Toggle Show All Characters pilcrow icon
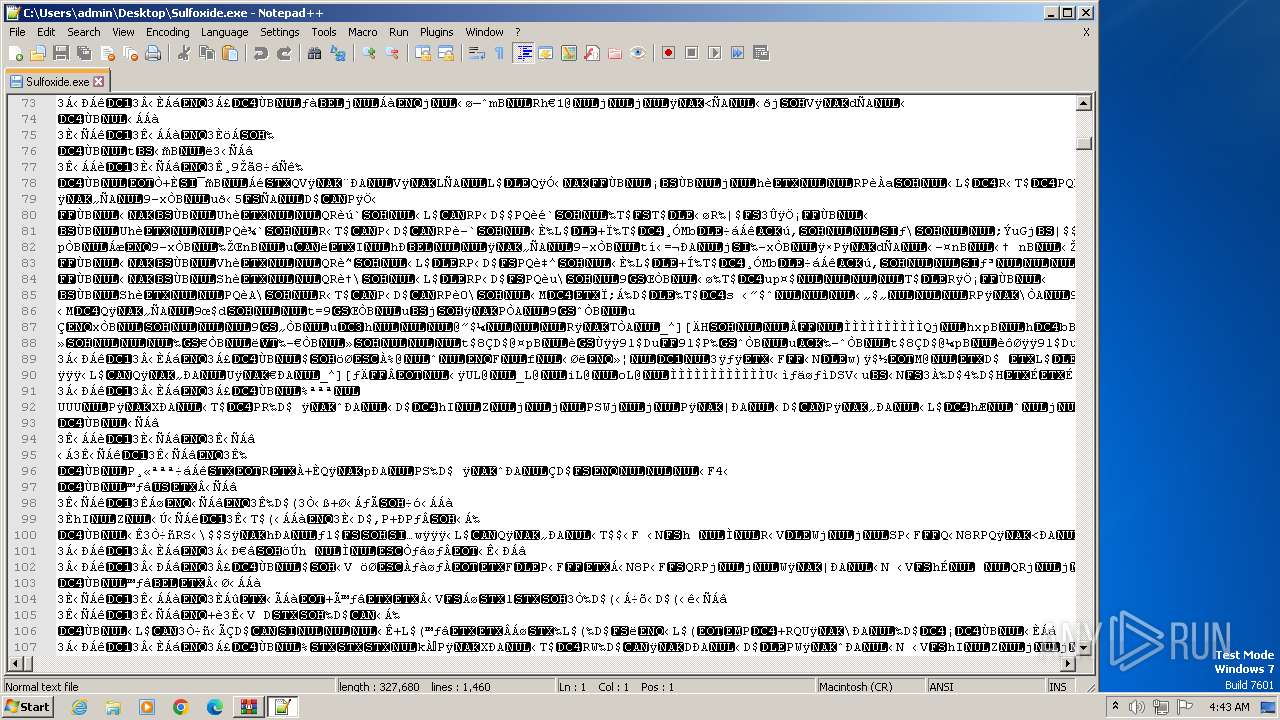This screenshot has height=720, width=1280. pos(499,53)
